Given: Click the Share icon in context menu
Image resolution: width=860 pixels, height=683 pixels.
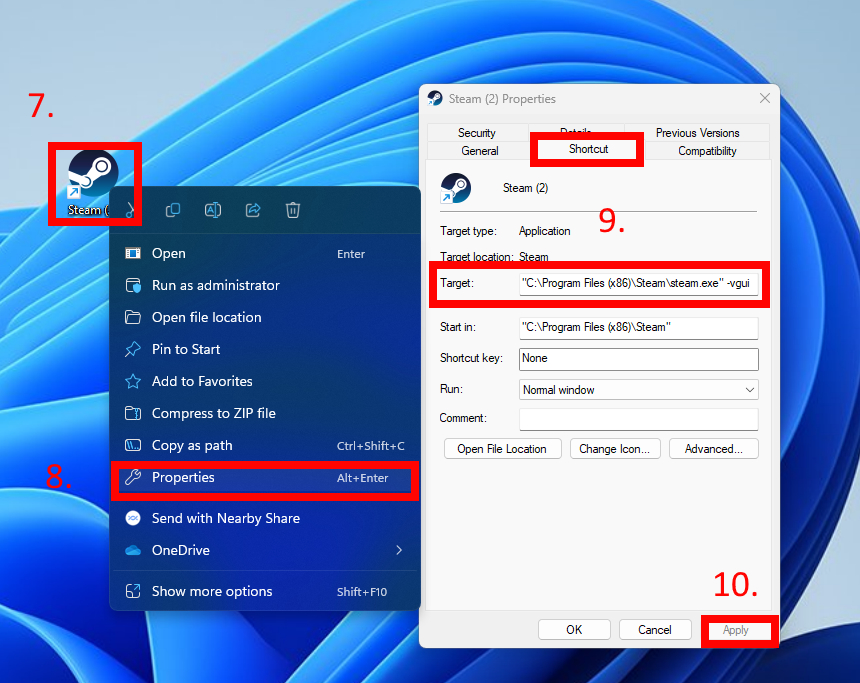Looking at the screenshot, I should [253, 210].
